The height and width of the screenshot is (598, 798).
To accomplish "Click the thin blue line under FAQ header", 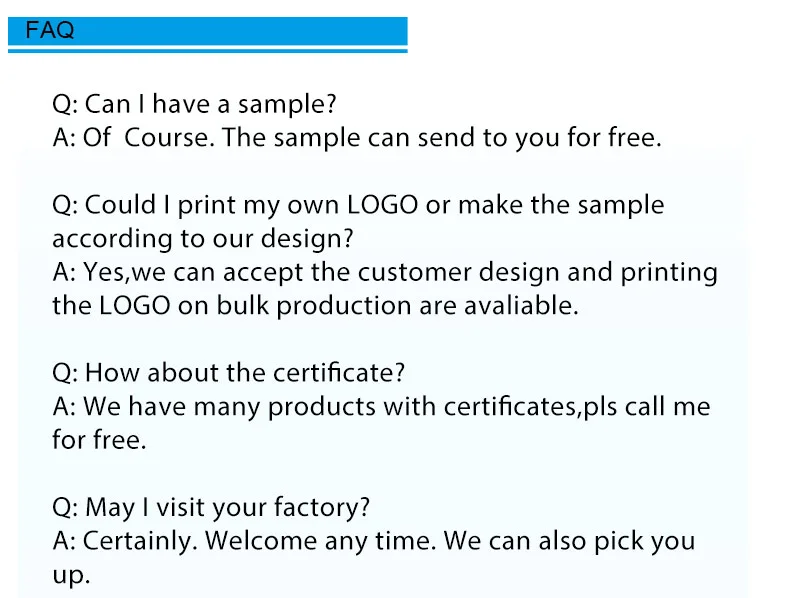I will point(207,50).
